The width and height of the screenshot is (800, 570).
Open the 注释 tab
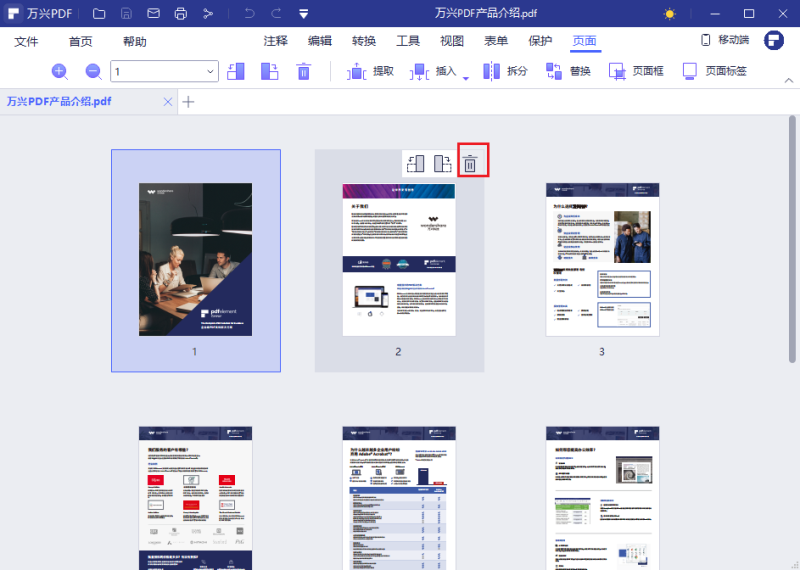[x=275, y=41]
